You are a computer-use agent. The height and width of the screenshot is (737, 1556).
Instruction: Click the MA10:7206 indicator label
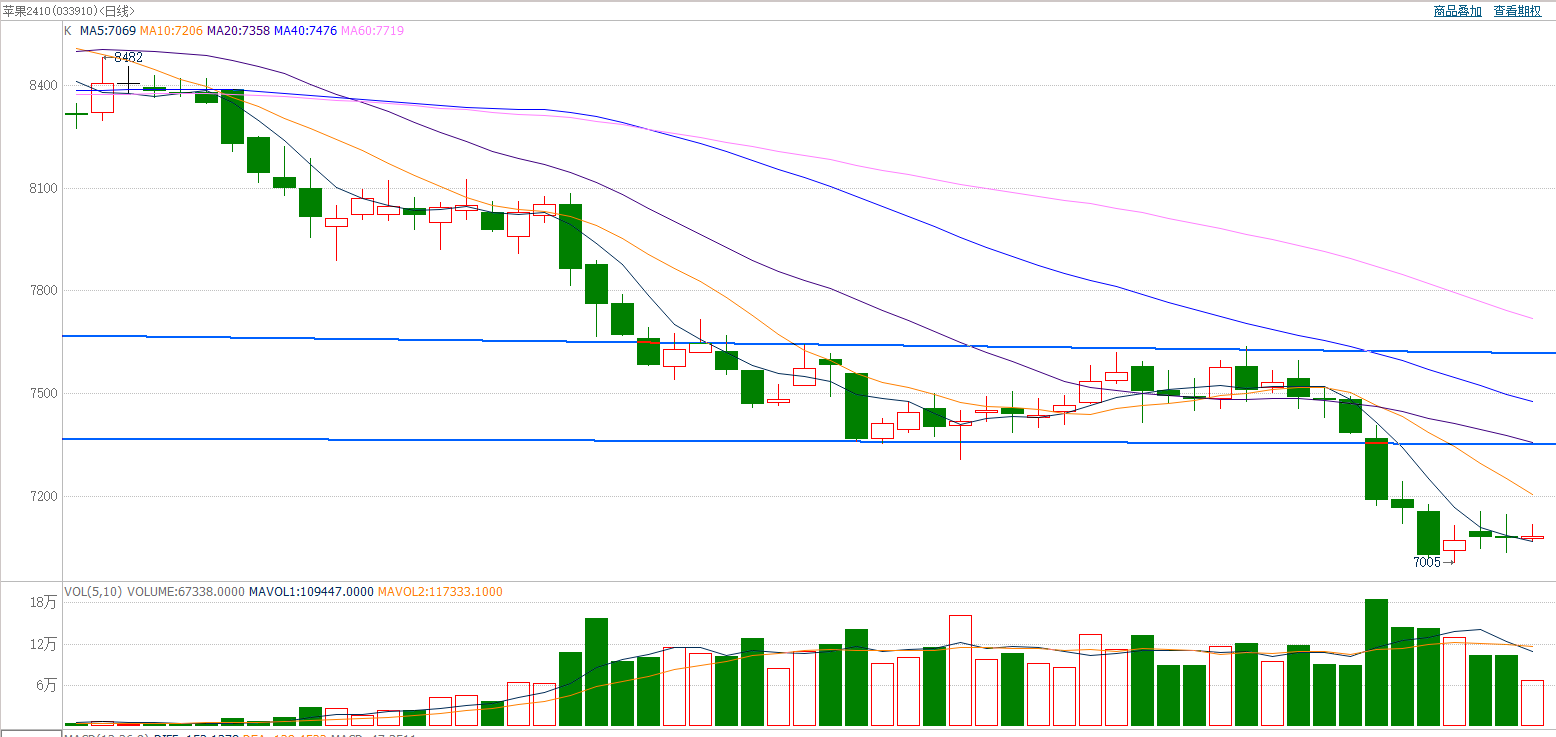[171, 31]
